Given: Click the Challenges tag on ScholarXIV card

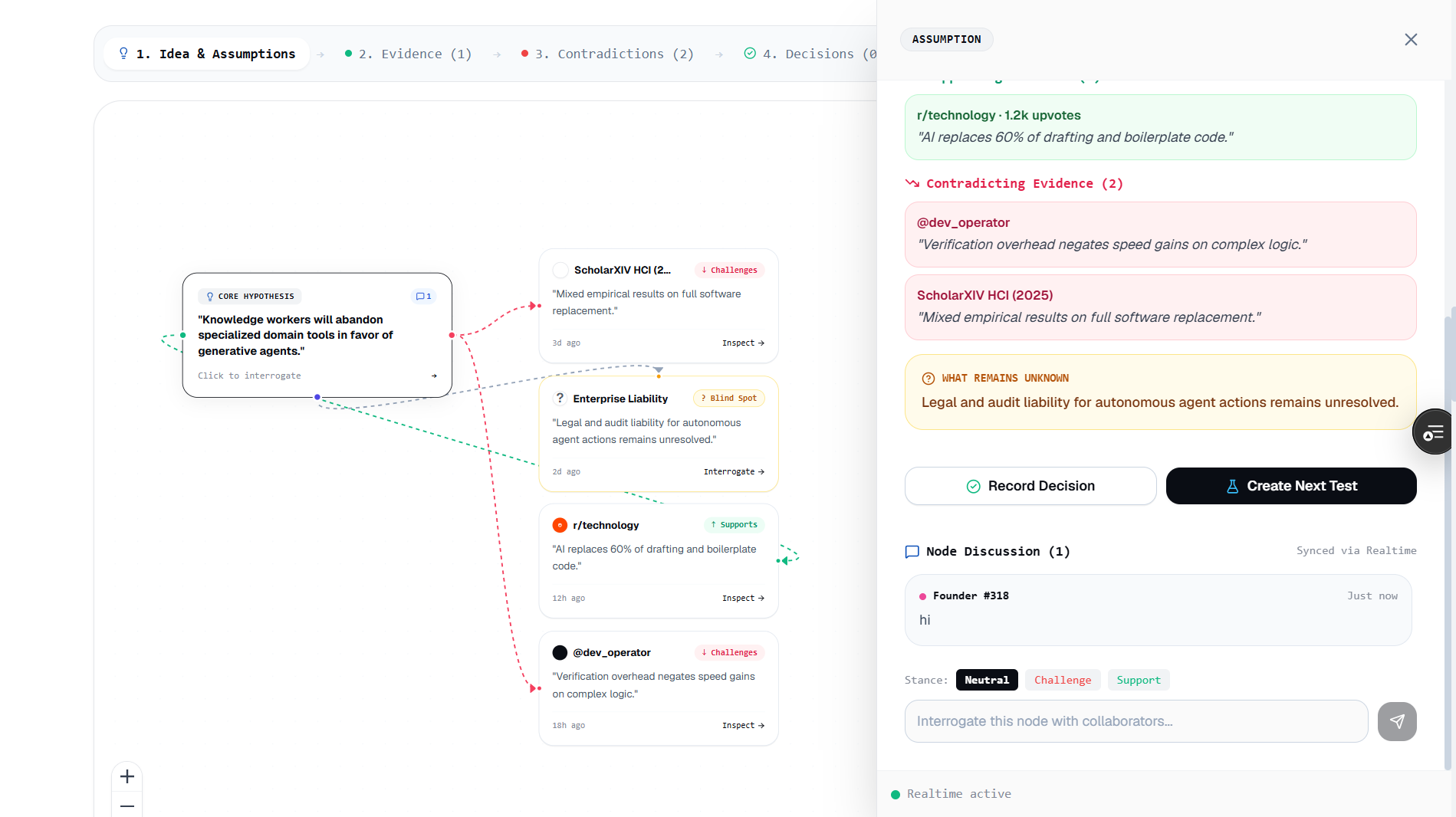Looking at the screenshot, I should (x=729, y=270).
